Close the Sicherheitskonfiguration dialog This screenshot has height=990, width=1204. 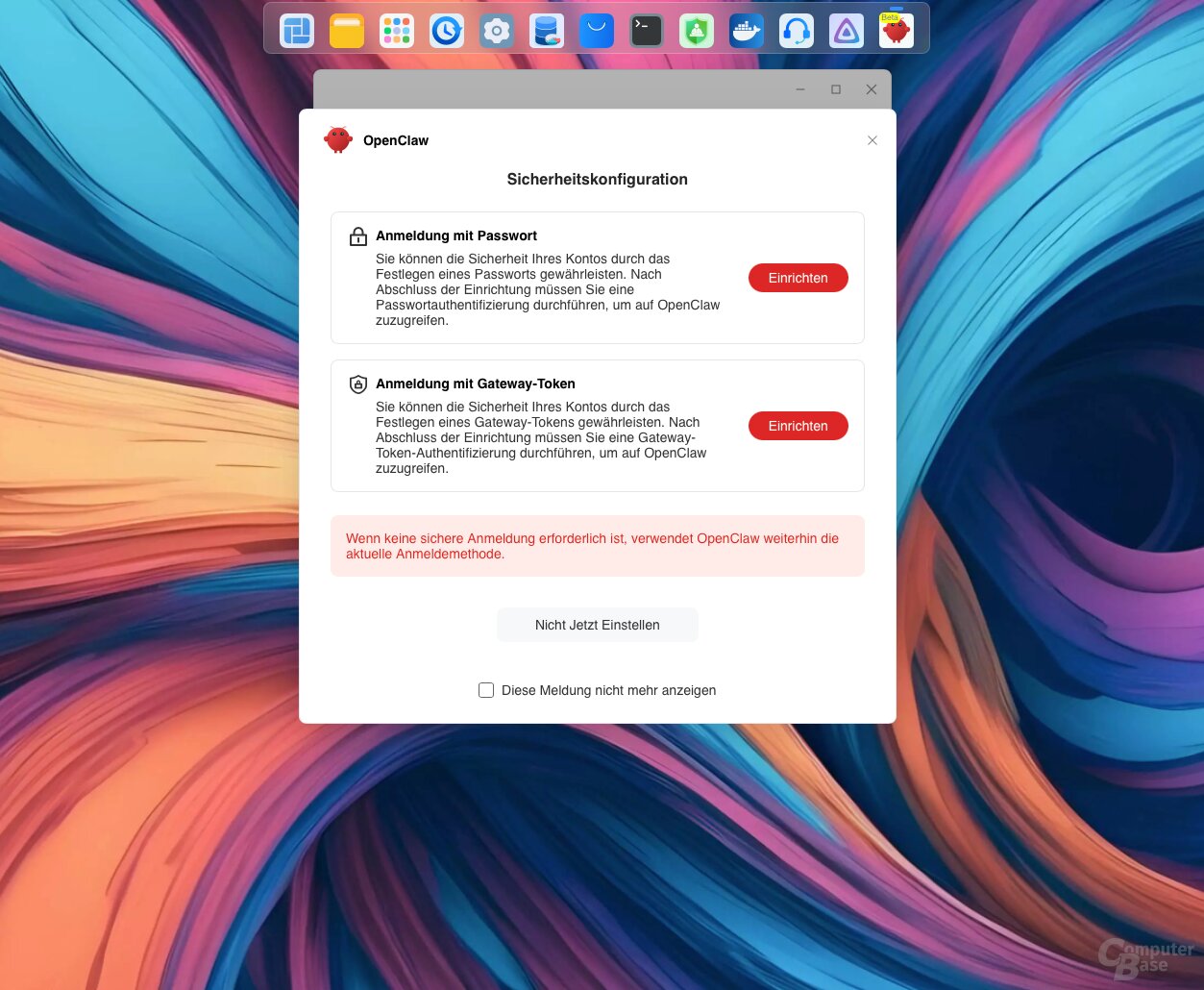(x=872, y=140)
